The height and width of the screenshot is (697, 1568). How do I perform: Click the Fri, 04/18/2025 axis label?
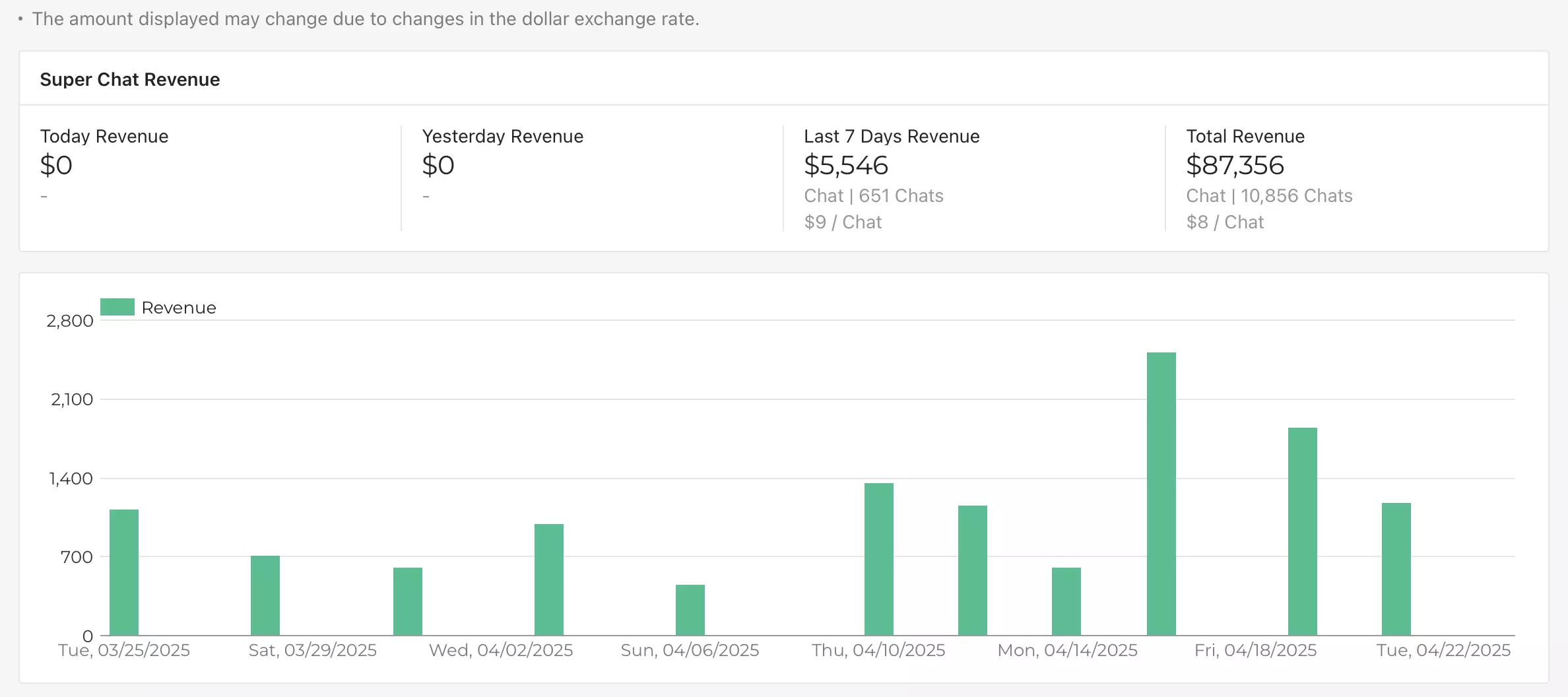pos(1255,650)
